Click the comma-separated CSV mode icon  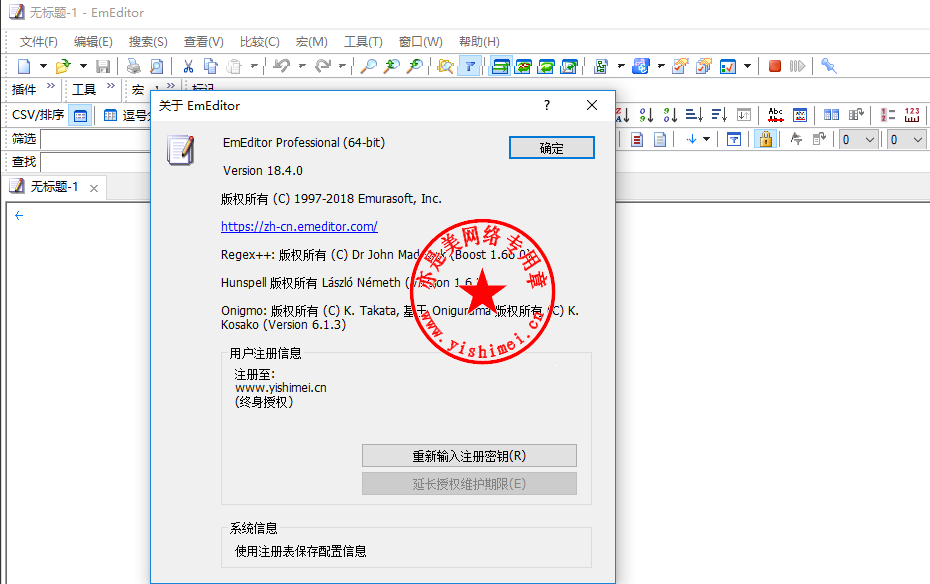click(x=110, y=115)
